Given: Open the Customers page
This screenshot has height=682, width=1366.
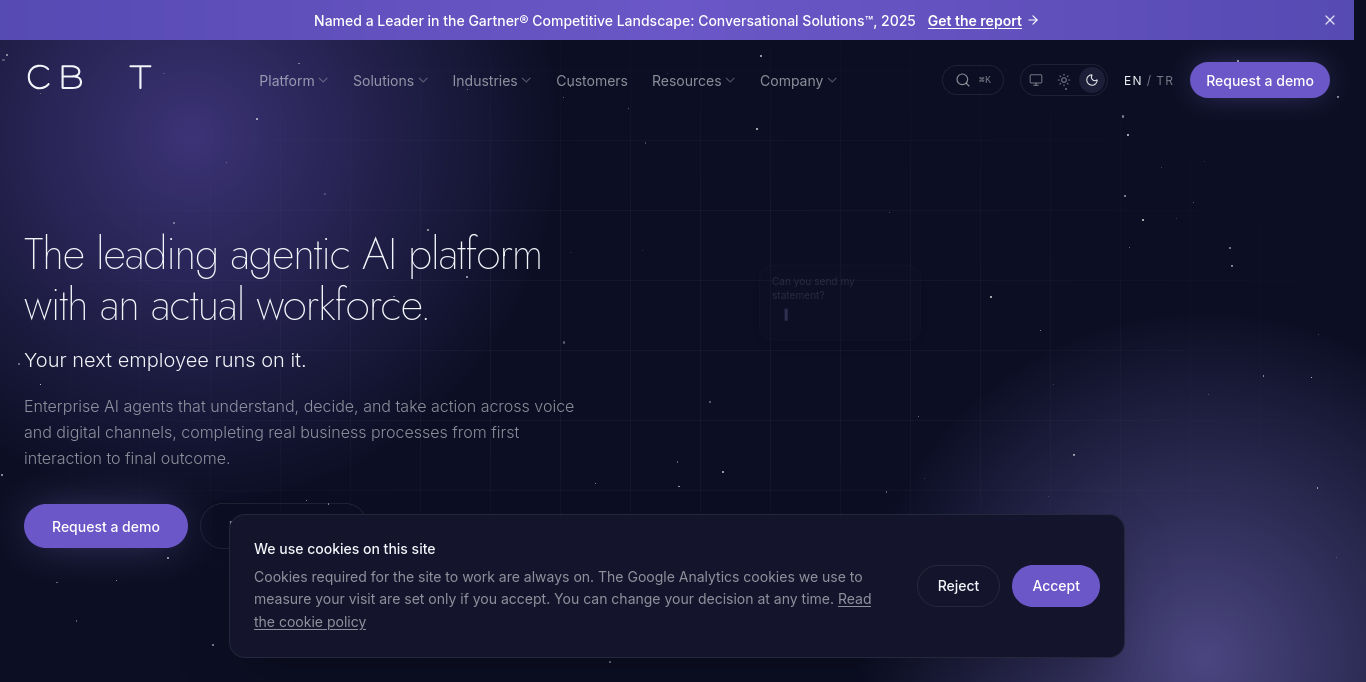Looking at the screenshot, I should (592, 81).
